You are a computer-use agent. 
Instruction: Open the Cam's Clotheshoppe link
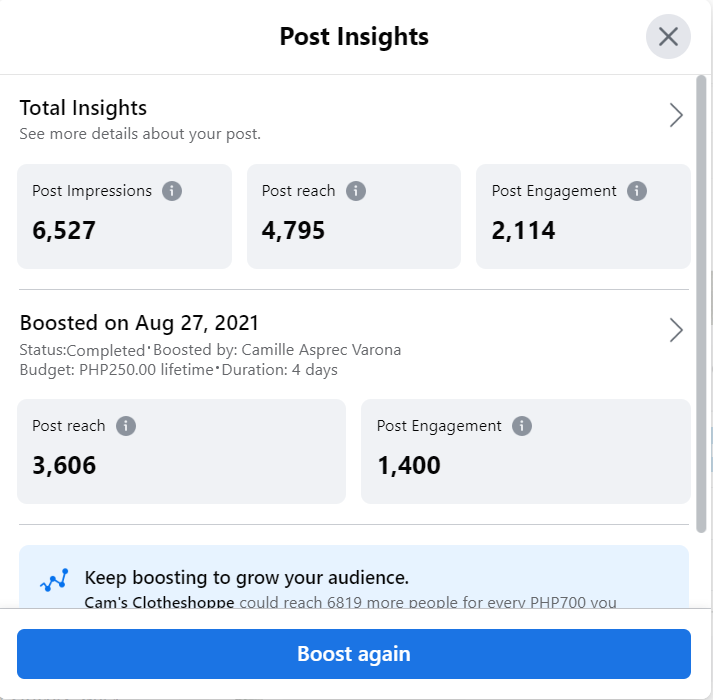160,603
